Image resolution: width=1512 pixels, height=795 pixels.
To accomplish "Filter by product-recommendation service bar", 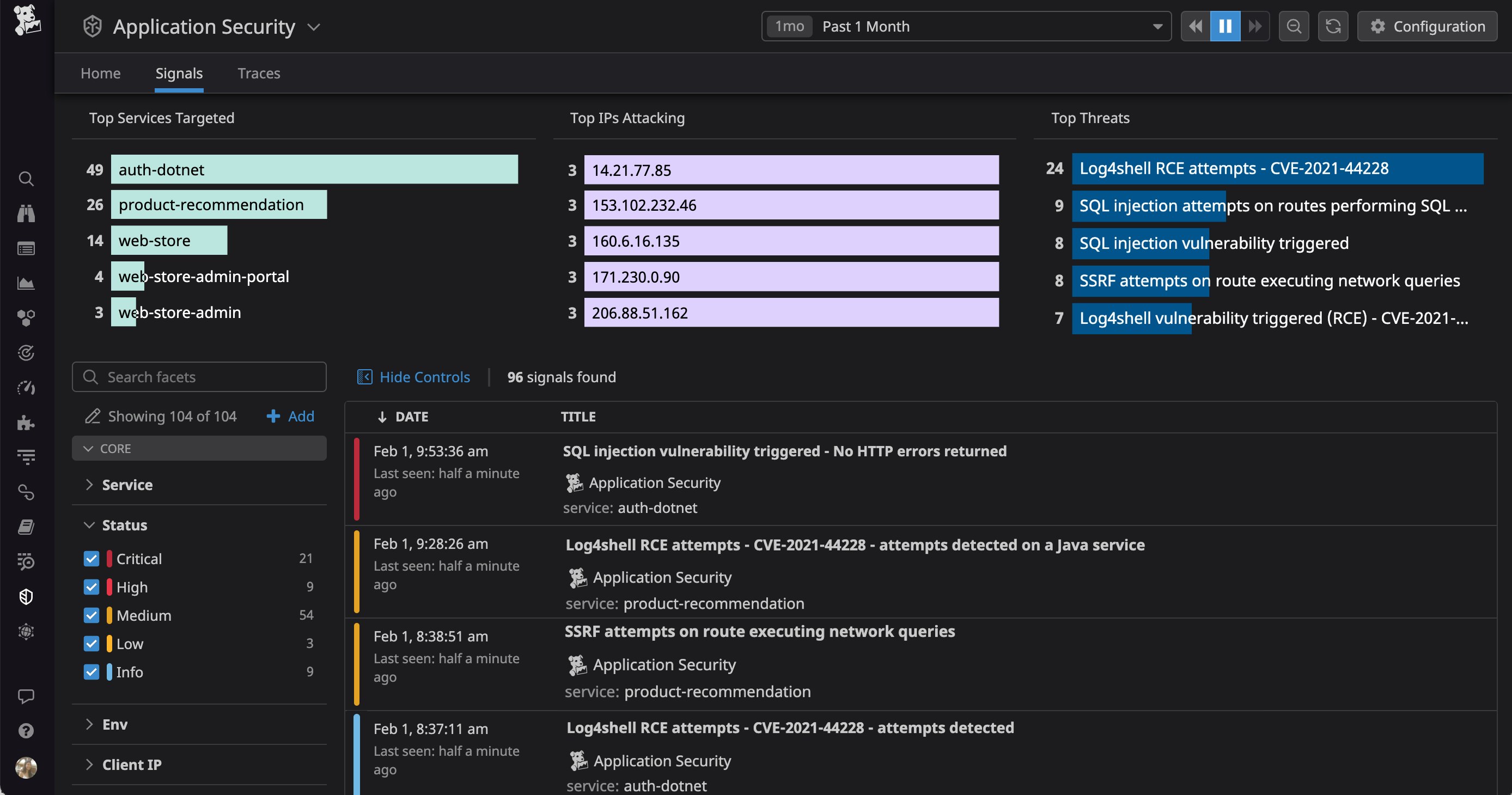I will click(219, 205).
